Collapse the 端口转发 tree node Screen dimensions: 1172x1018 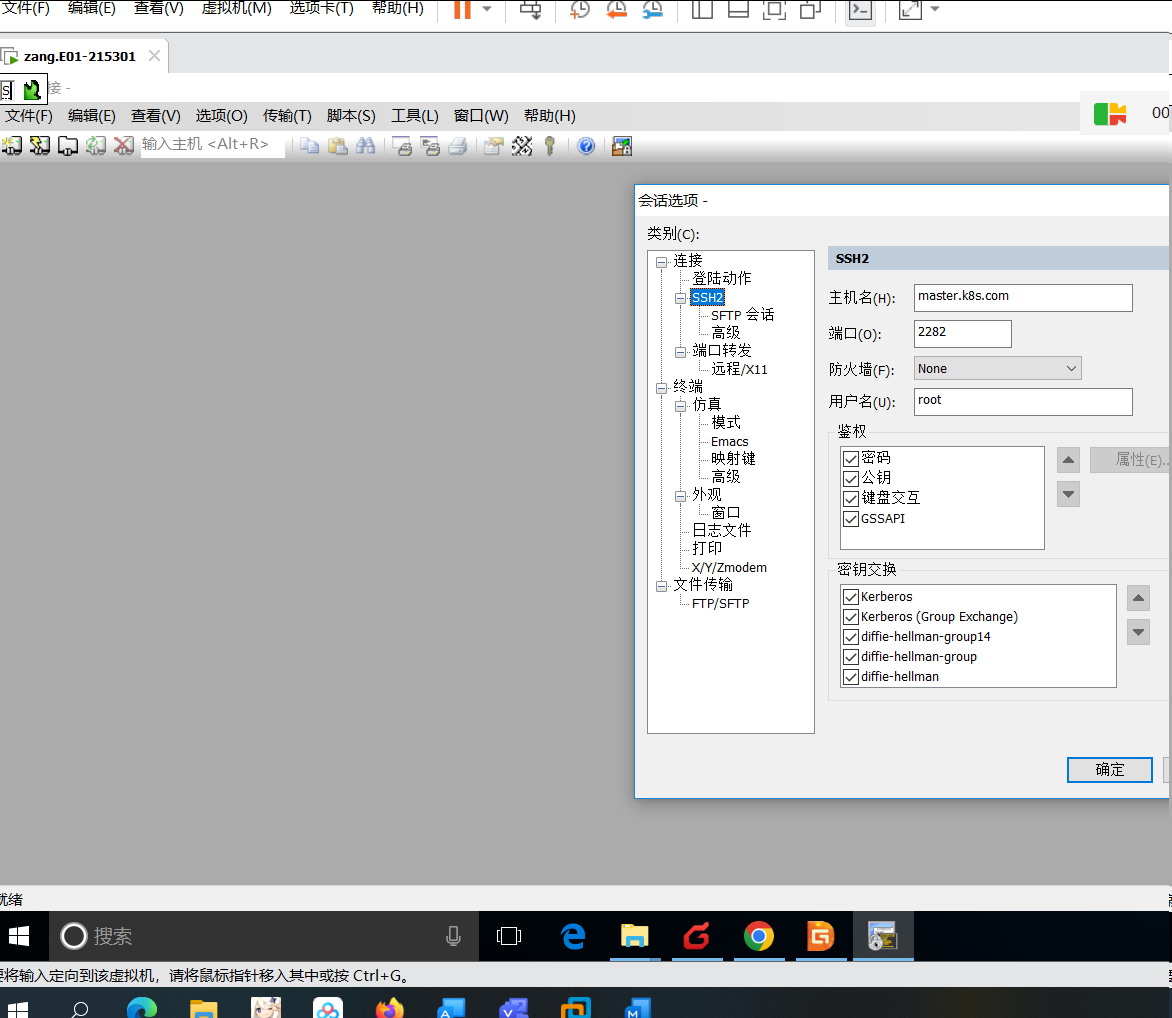click(680, 352)
